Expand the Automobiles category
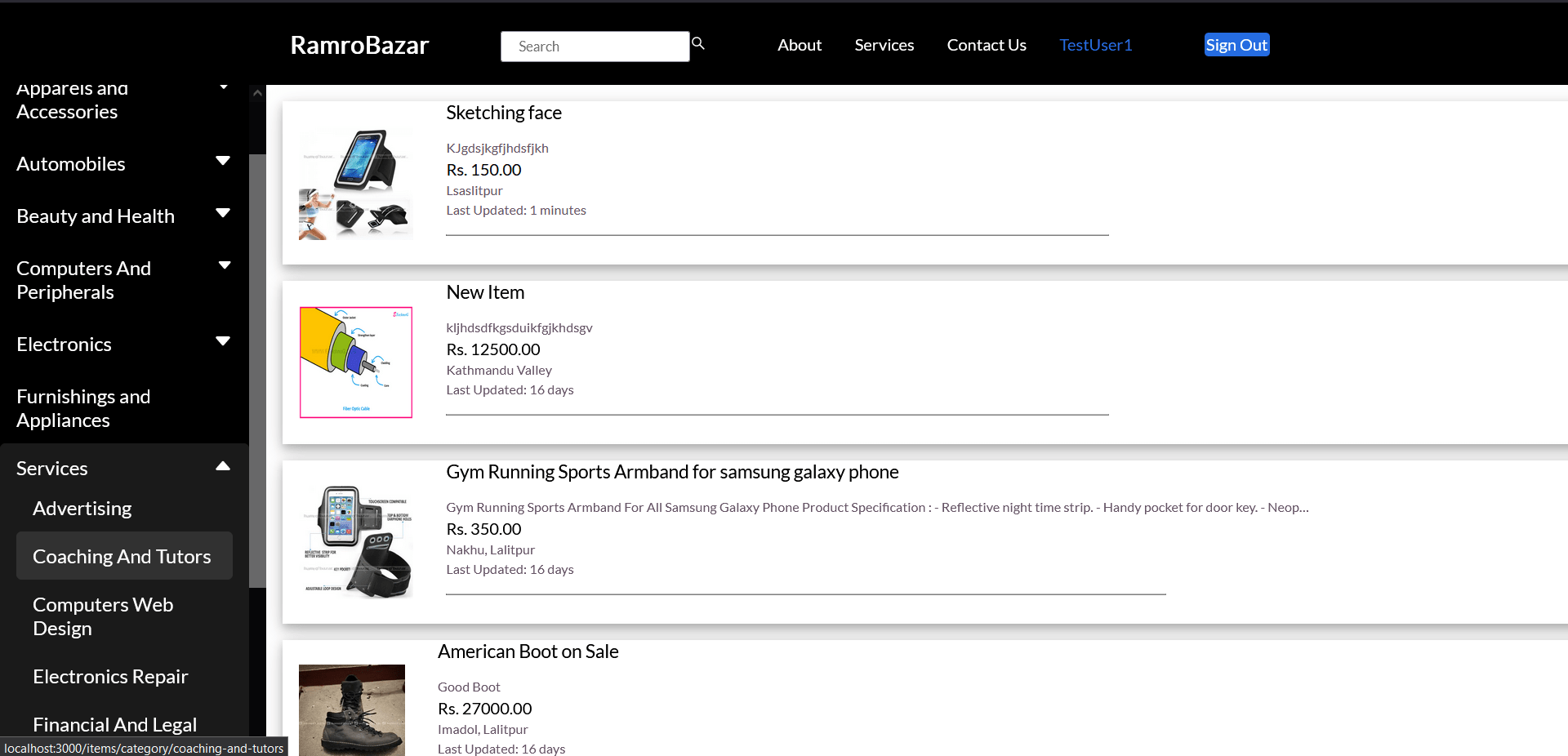1568x756 pixels. pyautogui.click(x=223, y=161)
